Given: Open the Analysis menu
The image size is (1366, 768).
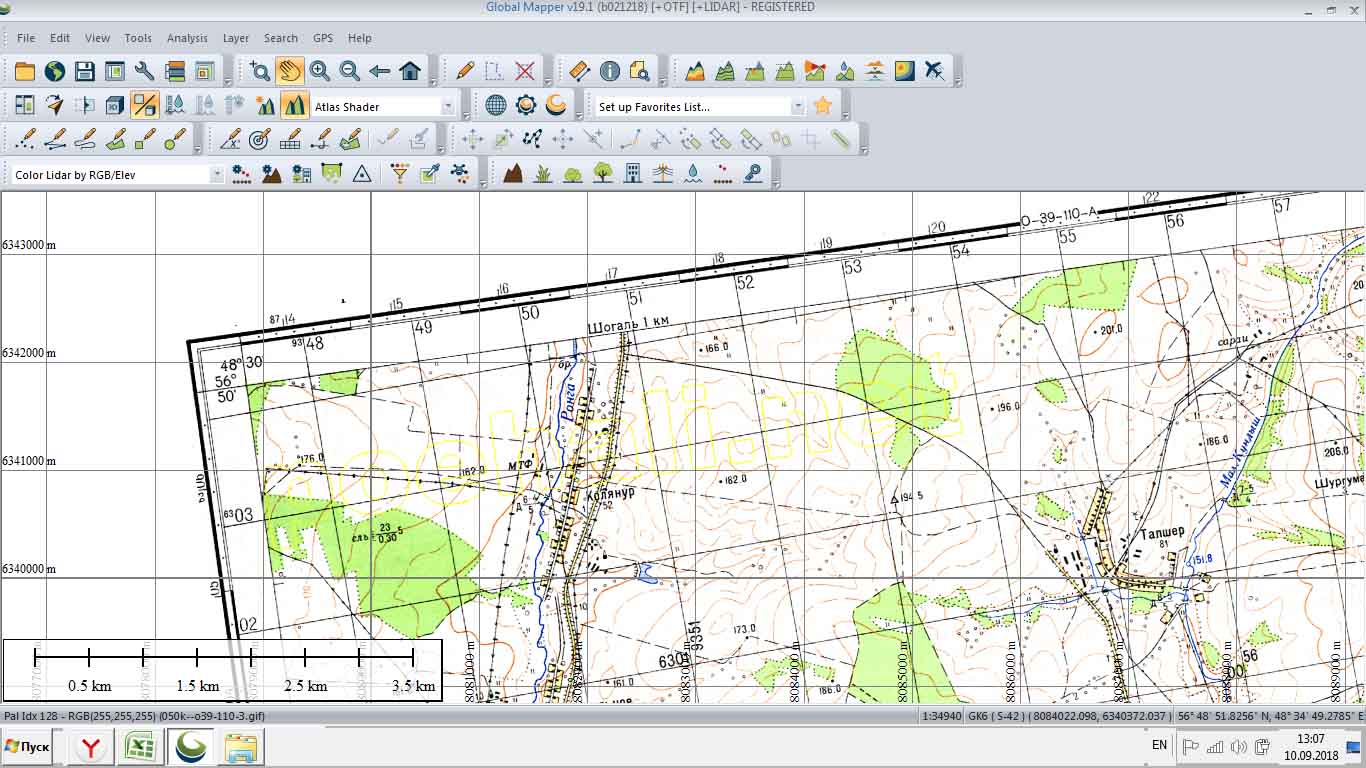Looking at the screenshot, I should [x=187, y=38].
